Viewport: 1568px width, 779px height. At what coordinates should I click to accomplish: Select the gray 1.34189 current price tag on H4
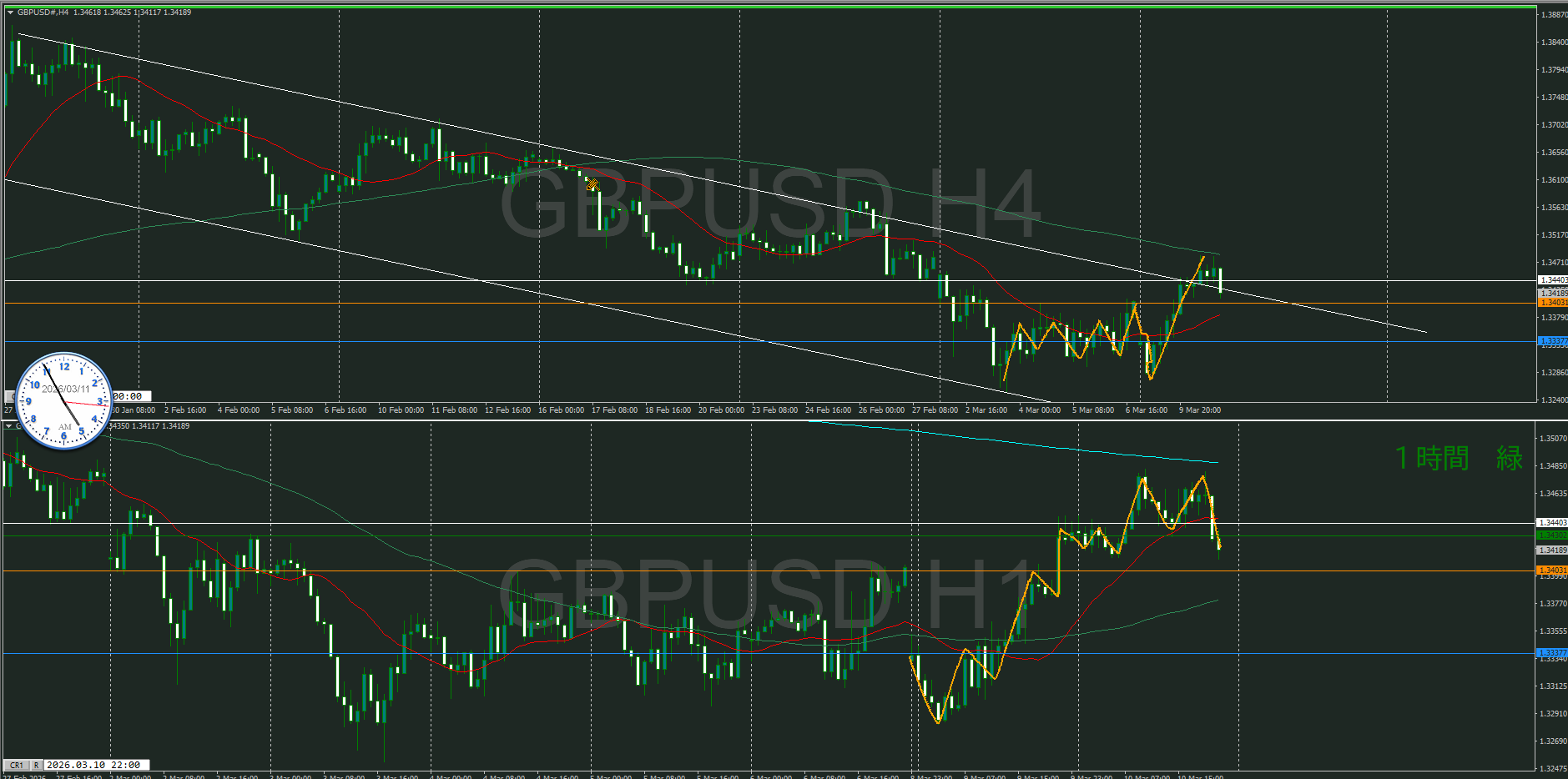pos(1552,293)
